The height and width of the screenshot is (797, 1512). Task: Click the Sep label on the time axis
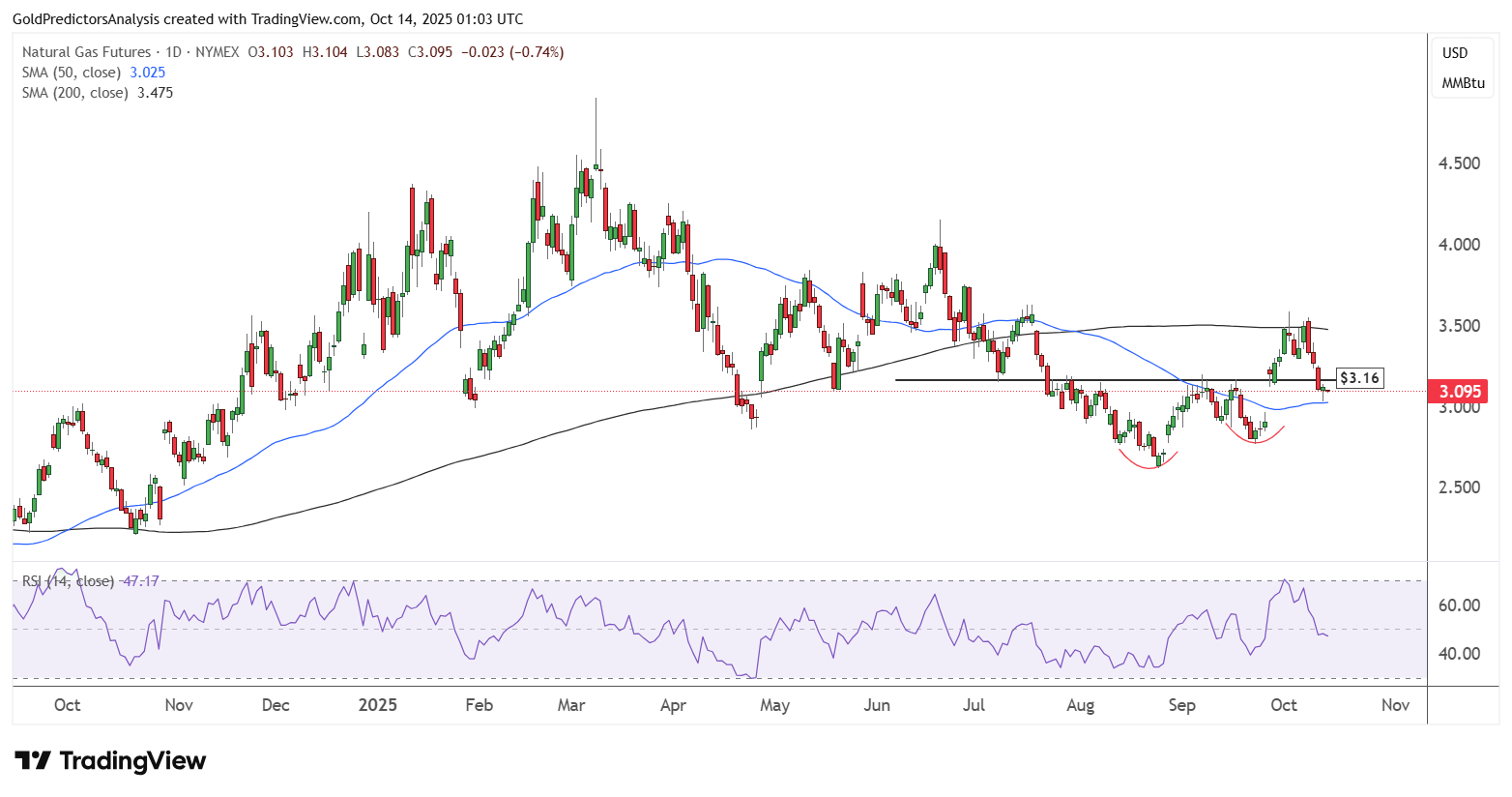(x=1181, y=705)
